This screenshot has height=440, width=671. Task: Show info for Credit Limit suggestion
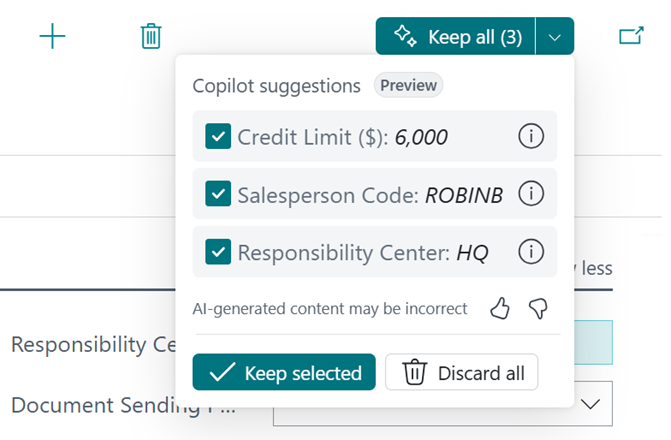[531, 137]
